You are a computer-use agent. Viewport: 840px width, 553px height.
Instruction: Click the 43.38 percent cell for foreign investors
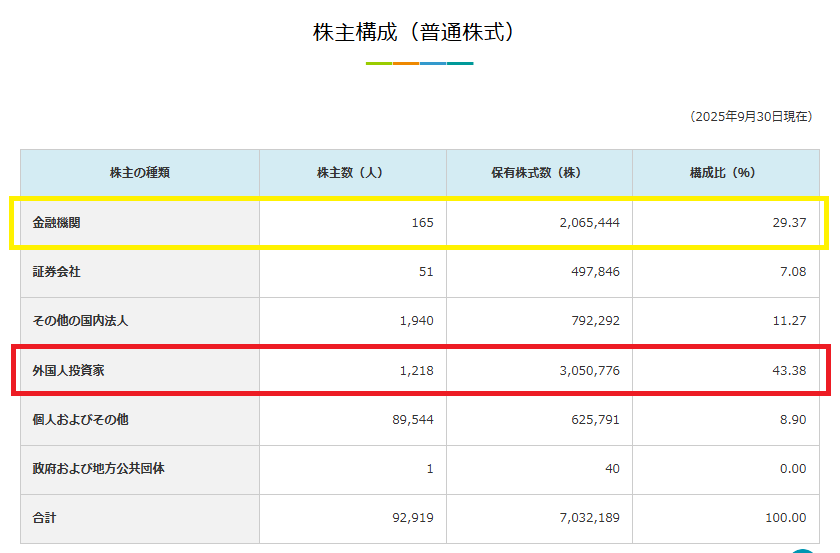pyautogui.click(x=788, y=371)
